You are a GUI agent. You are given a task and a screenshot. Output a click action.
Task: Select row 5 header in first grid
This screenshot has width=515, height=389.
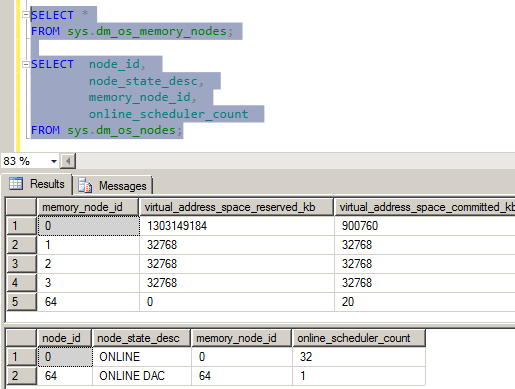[21, 302]
